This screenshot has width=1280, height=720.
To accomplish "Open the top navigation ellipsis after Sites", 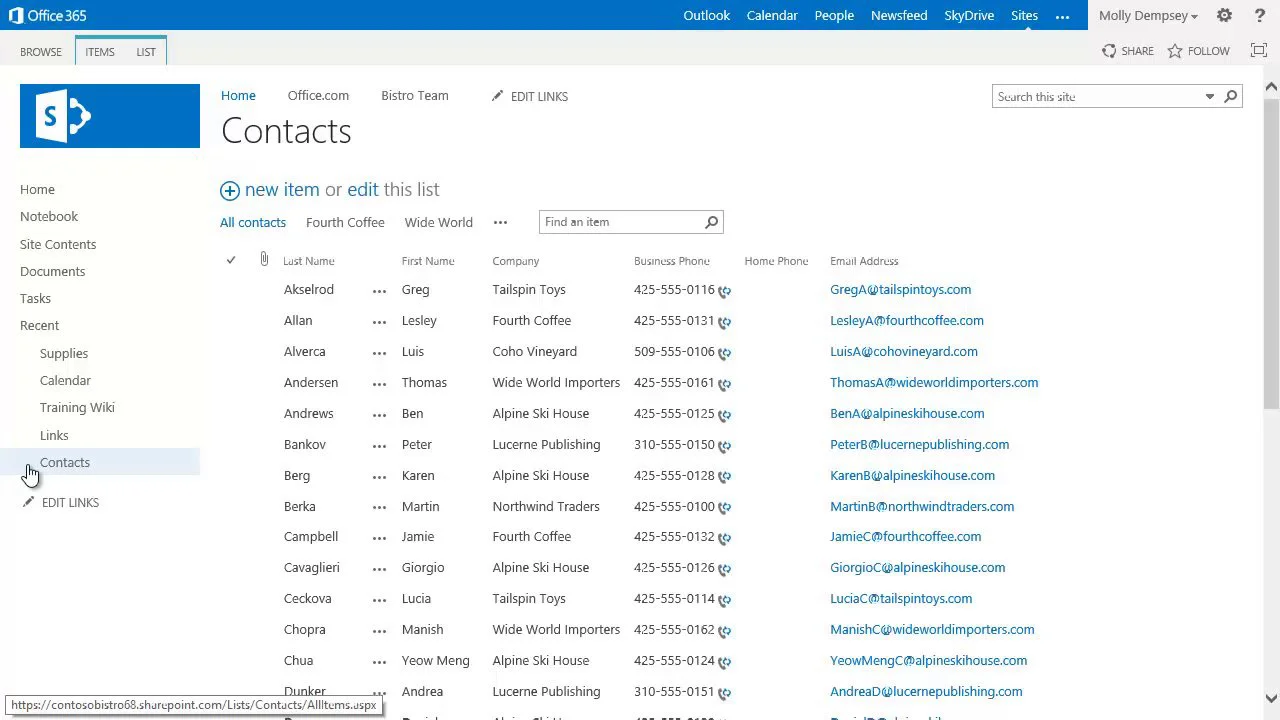I will click(x=1062, y=16).
